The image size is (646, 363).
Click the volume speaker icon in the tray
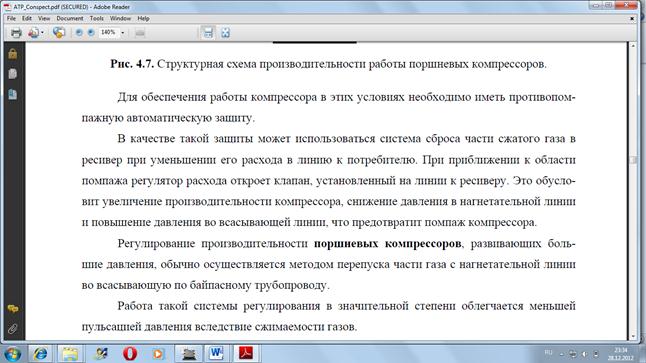(584, 354)
